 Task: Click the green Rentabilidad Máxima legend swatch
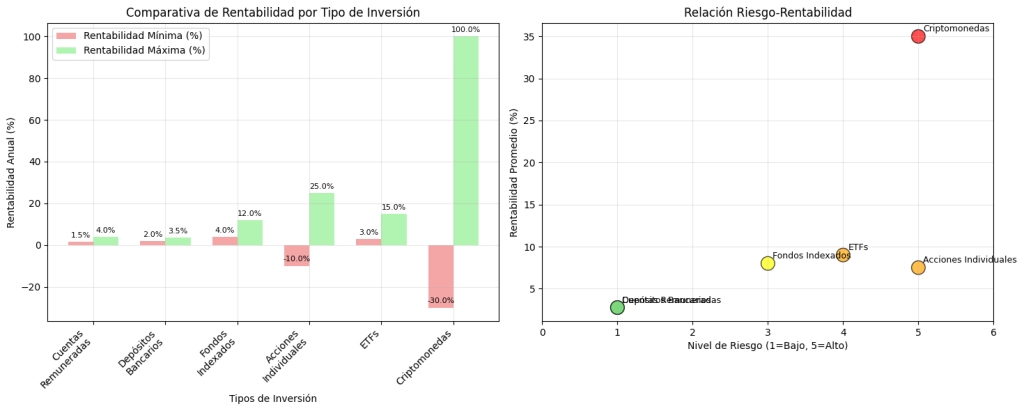click(67, 50)
